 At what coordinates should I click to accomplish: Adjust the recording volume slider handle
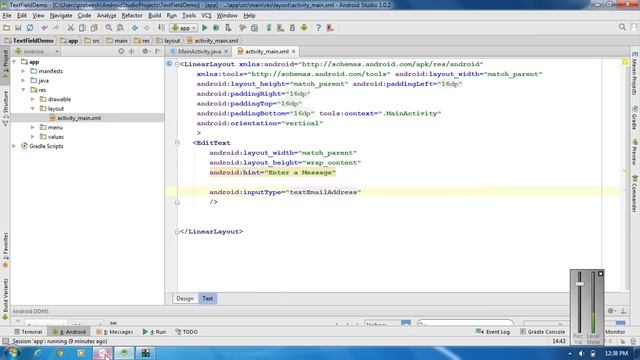(580, 284)
